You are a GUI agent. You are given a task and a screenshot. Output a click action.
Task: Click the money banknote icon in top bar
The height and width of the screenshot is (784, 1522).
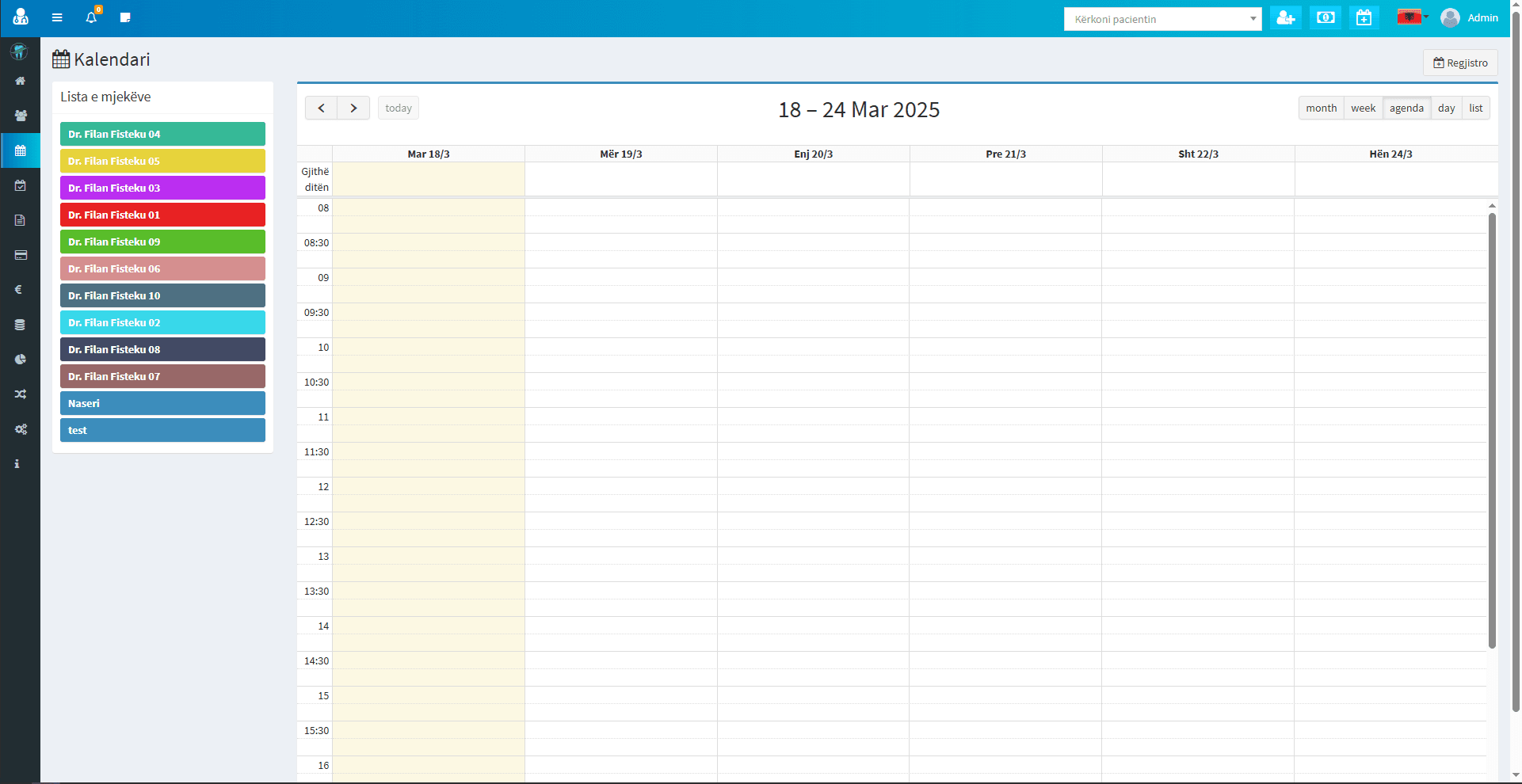pyautogui.click(x=1326, y=17)
